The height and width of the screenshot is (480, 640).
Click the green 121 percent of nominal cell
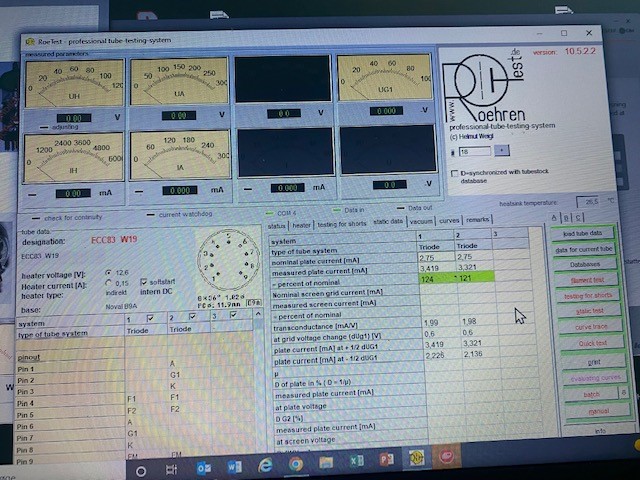pos(474,278)
